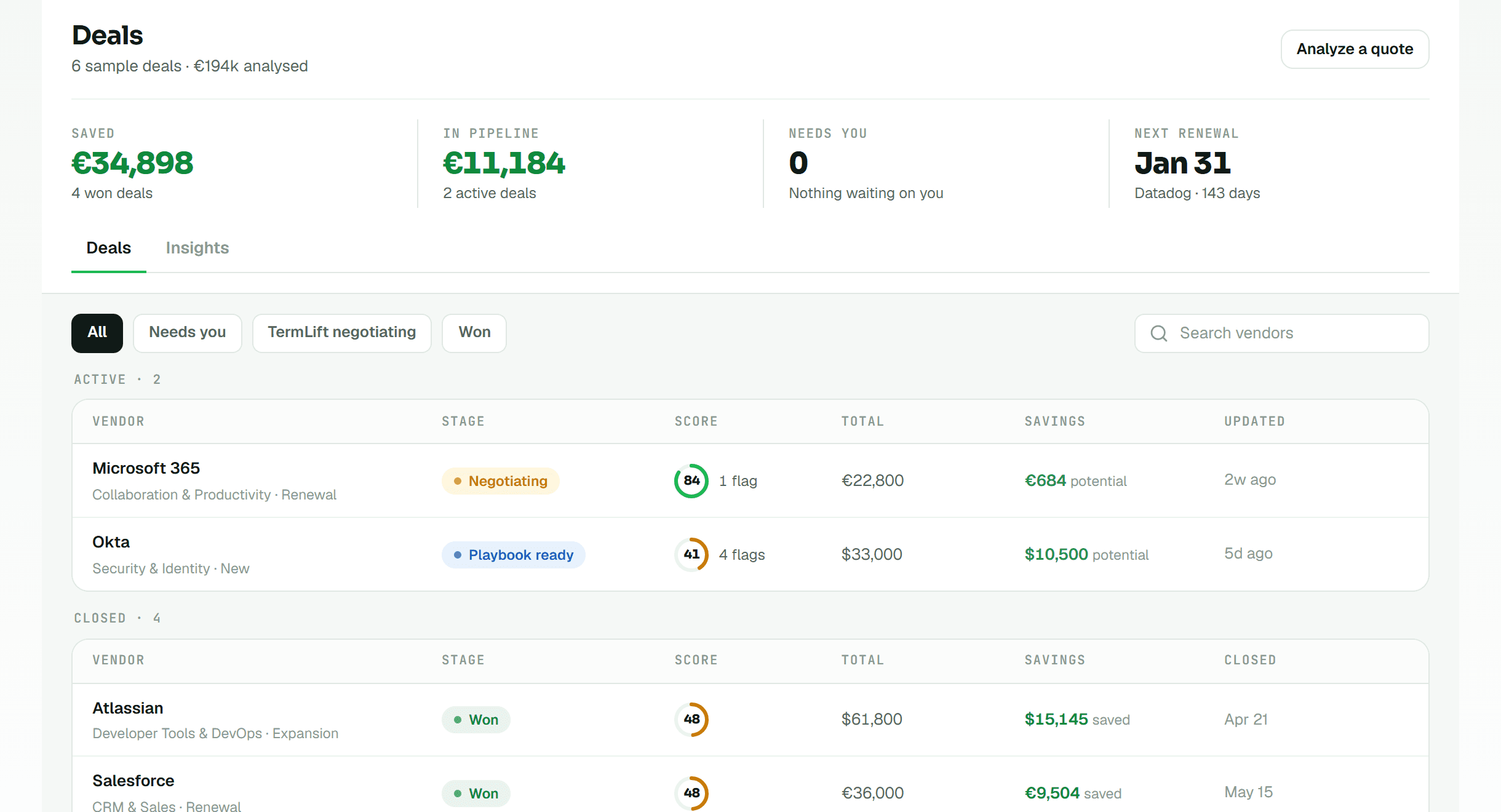Open the Okta deal row
Screen dimensions: 1501x812
750,554
